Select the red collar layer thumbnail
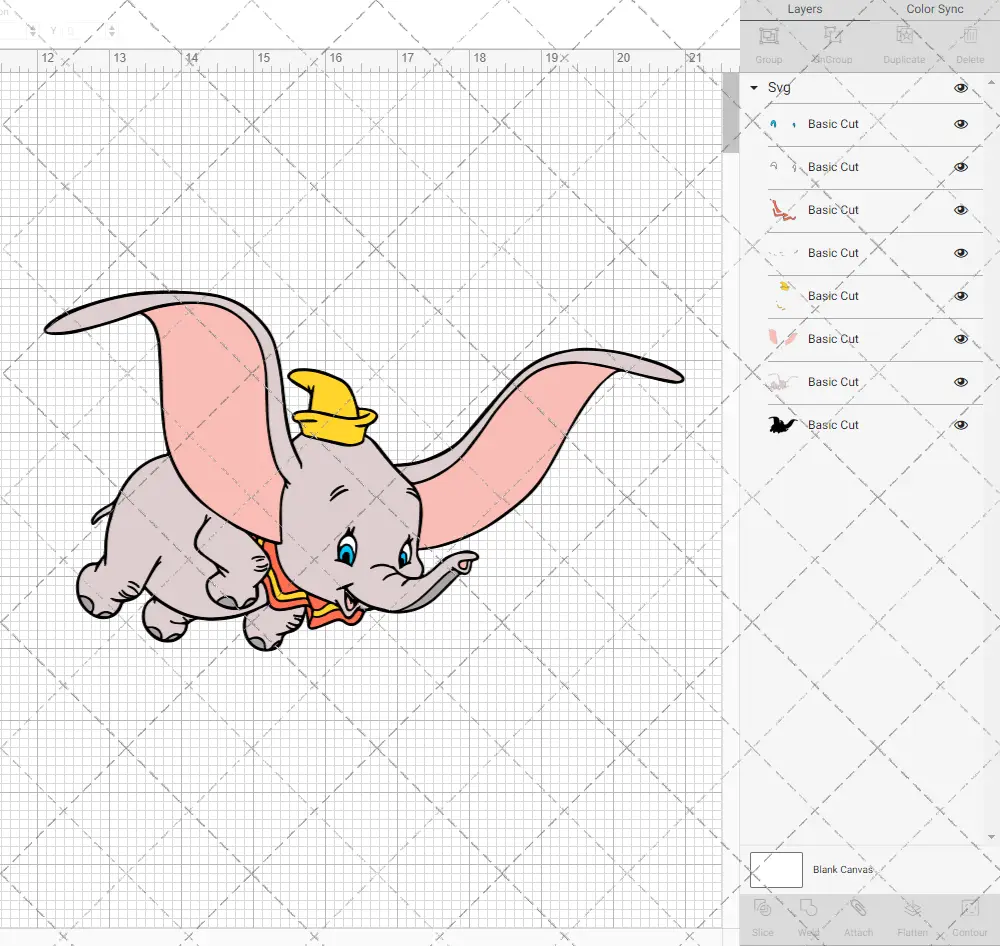This screenshot has height=946, width=1000. click(783, 210)
